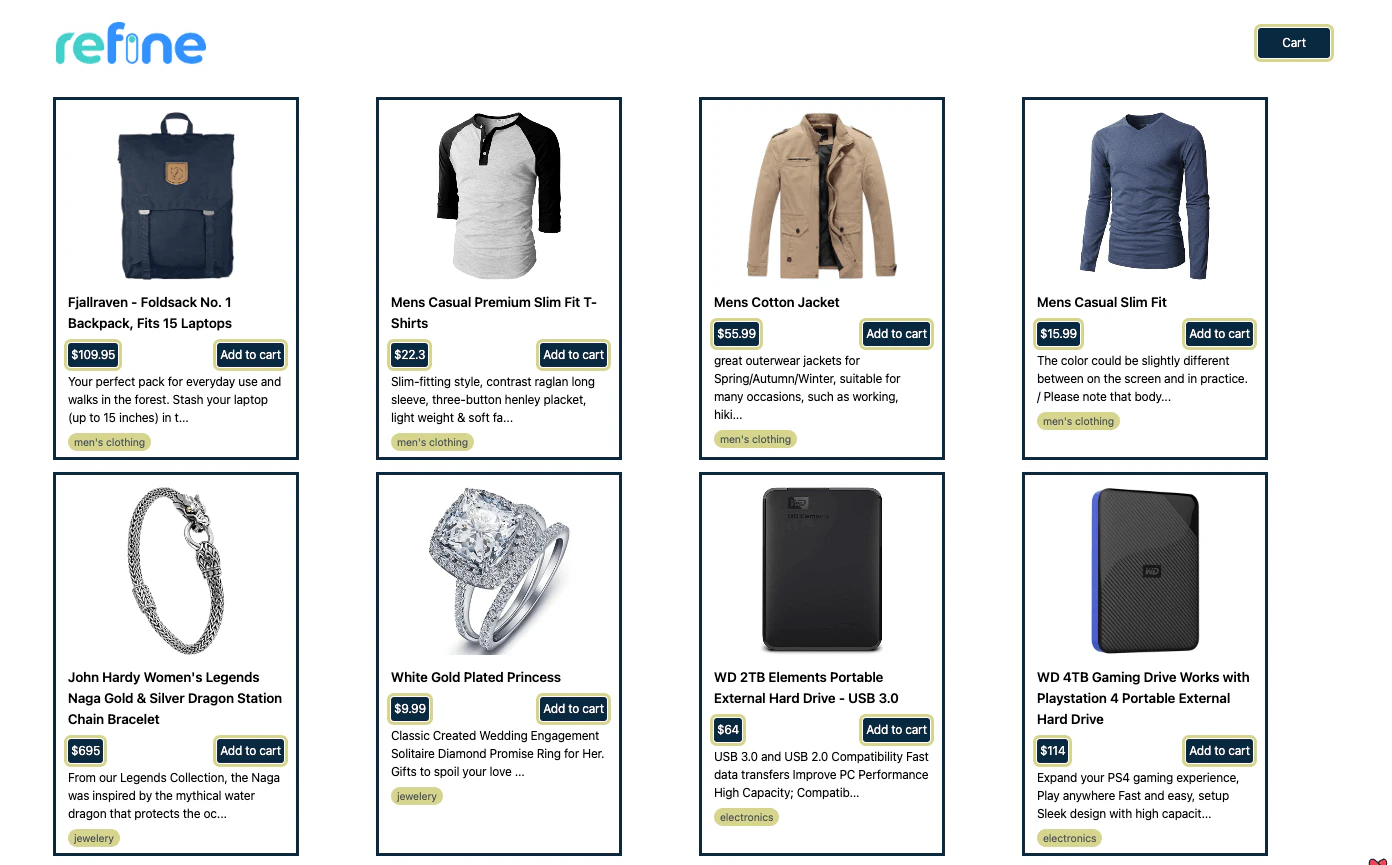Screen dimensions: 1392x865
Task: Select jewelery tag under White Gold ring
Action: click(416, 797)
